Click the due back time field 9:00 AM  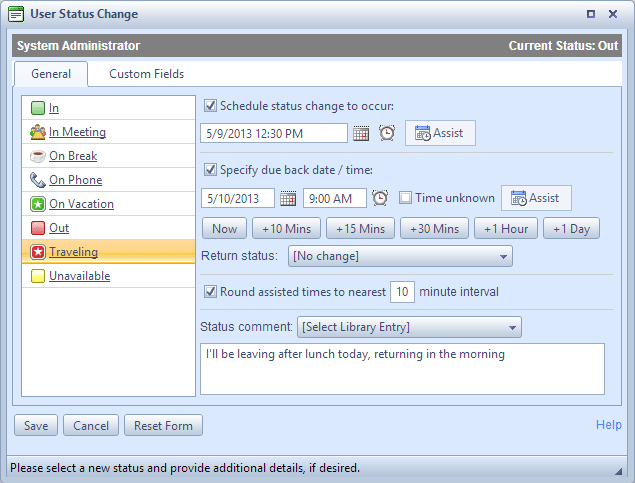[335, 198]
